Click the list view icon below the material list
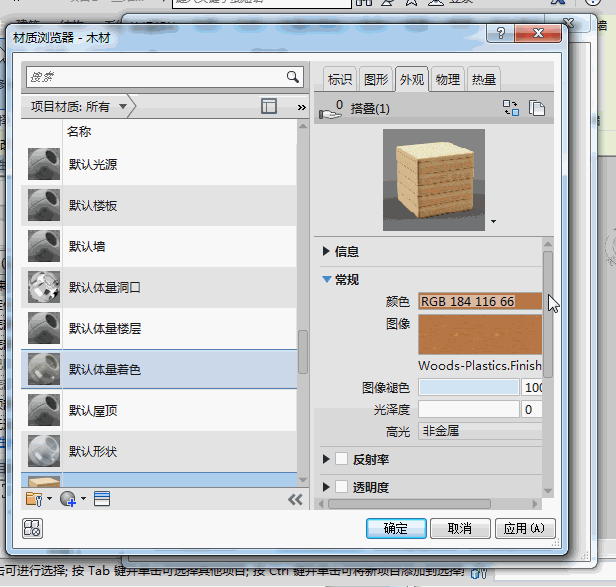The image size is (616, 587). pyautogui.click(x=102, y=498)
